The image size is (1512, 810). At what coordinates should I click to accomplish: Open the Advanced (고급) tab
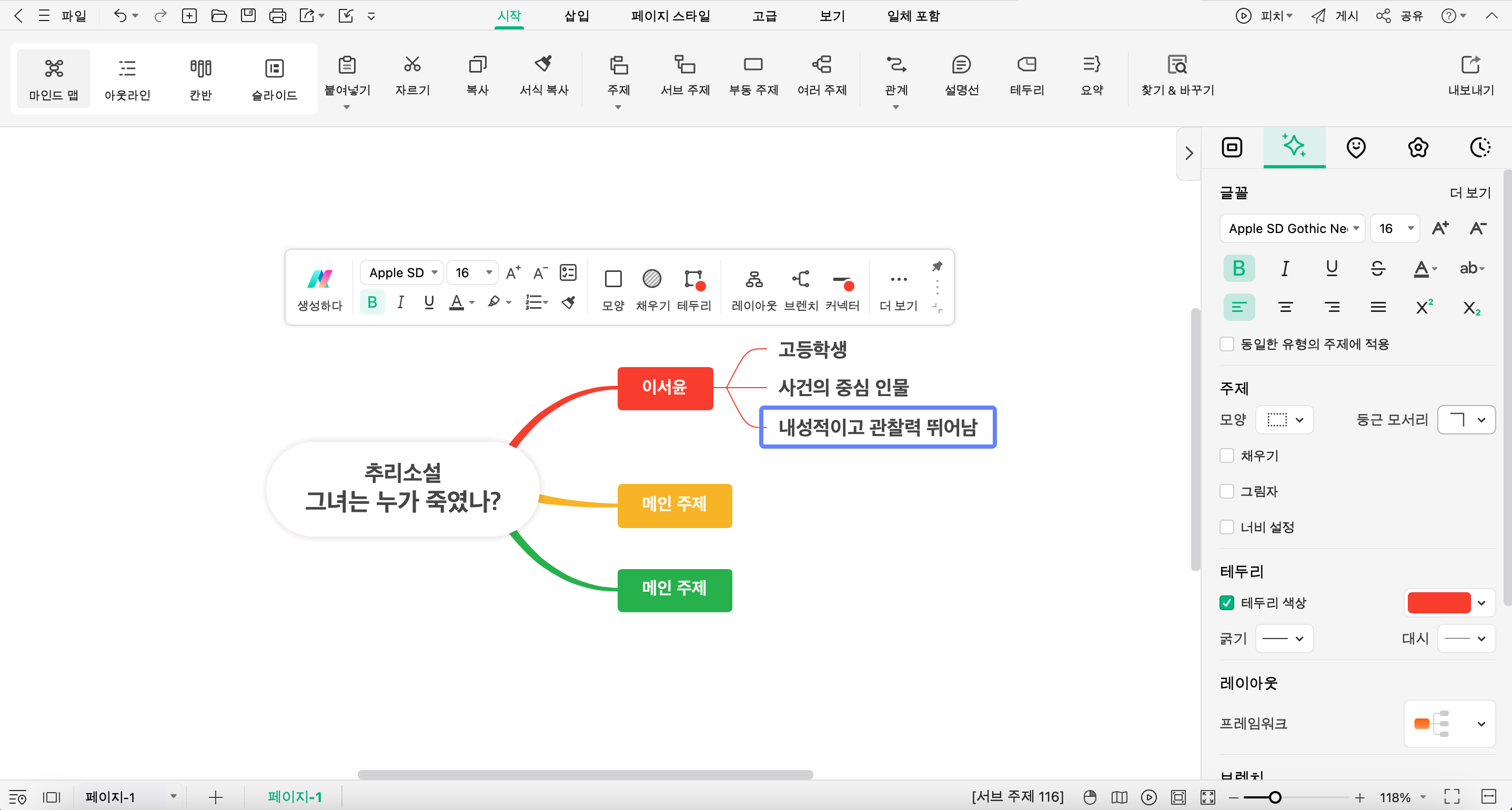pos(765,16)
